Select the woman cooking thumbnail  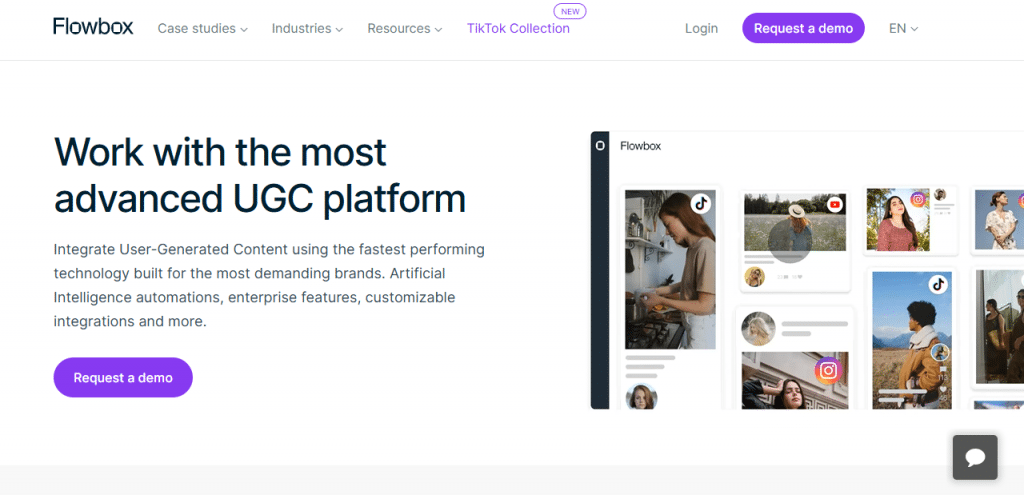pyautogui.click(x=670, y=270)
